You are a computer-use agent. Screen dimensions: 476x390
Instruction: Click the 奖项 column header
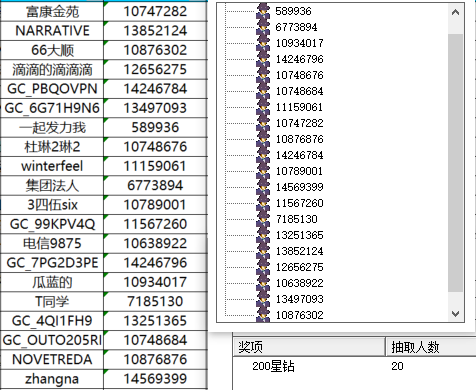(309, 347)
